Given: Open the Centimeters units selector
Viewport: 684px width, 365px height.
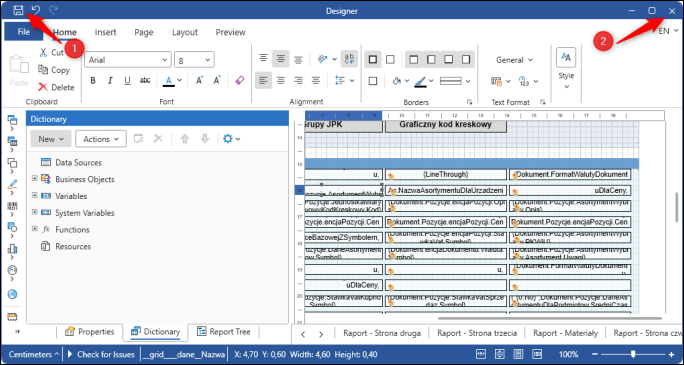Looking at the screenshot, I should click(x=34, y=355).
